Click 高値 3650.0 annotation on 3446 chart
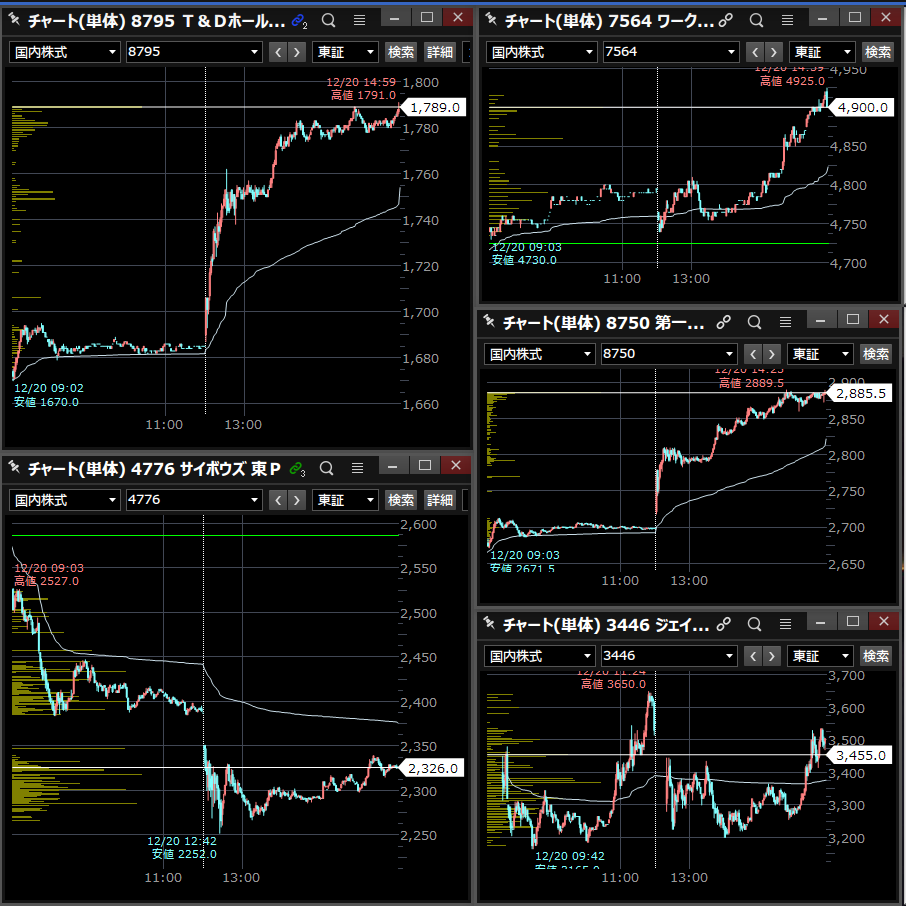 614,684
